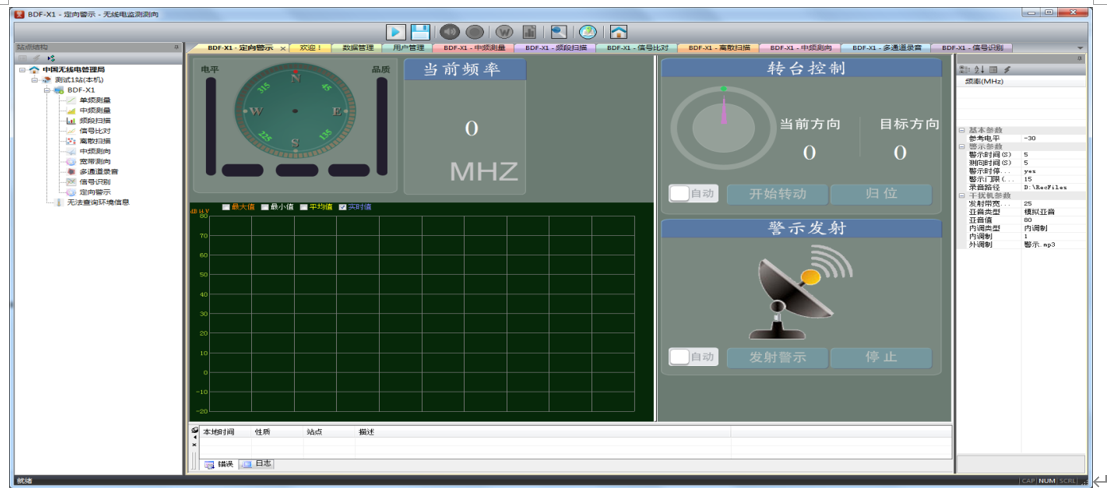Viewport: 1107px width, 488px height.
Task: Click the bar chart toolbar icon
Action: click(x=530, y=32)
